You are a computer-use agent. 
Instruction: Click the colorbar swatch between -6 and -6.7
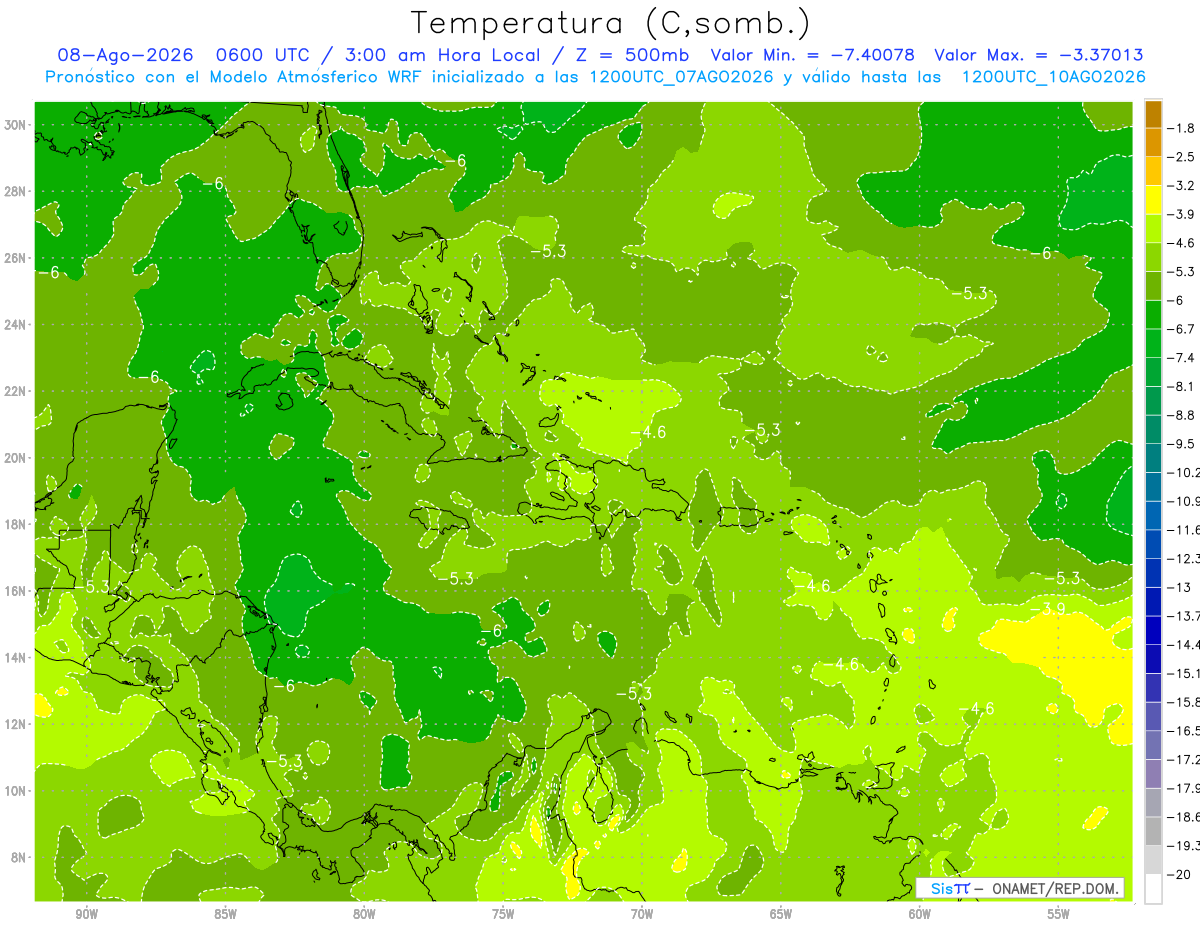1153,315
